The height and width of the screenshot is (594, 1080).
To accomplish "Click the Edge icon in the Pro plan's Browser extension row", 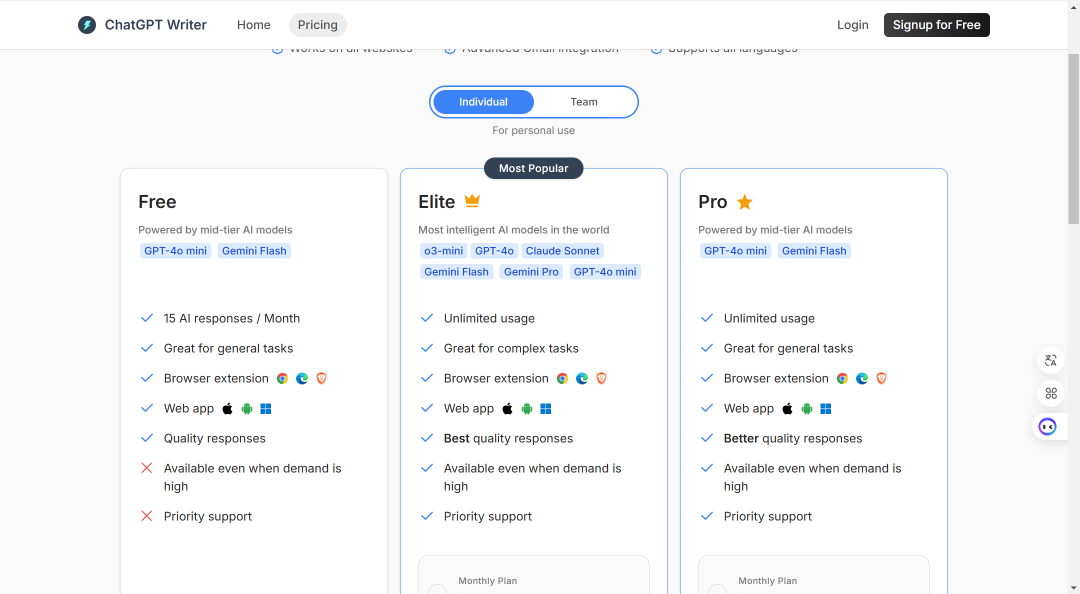I will 862,378.
